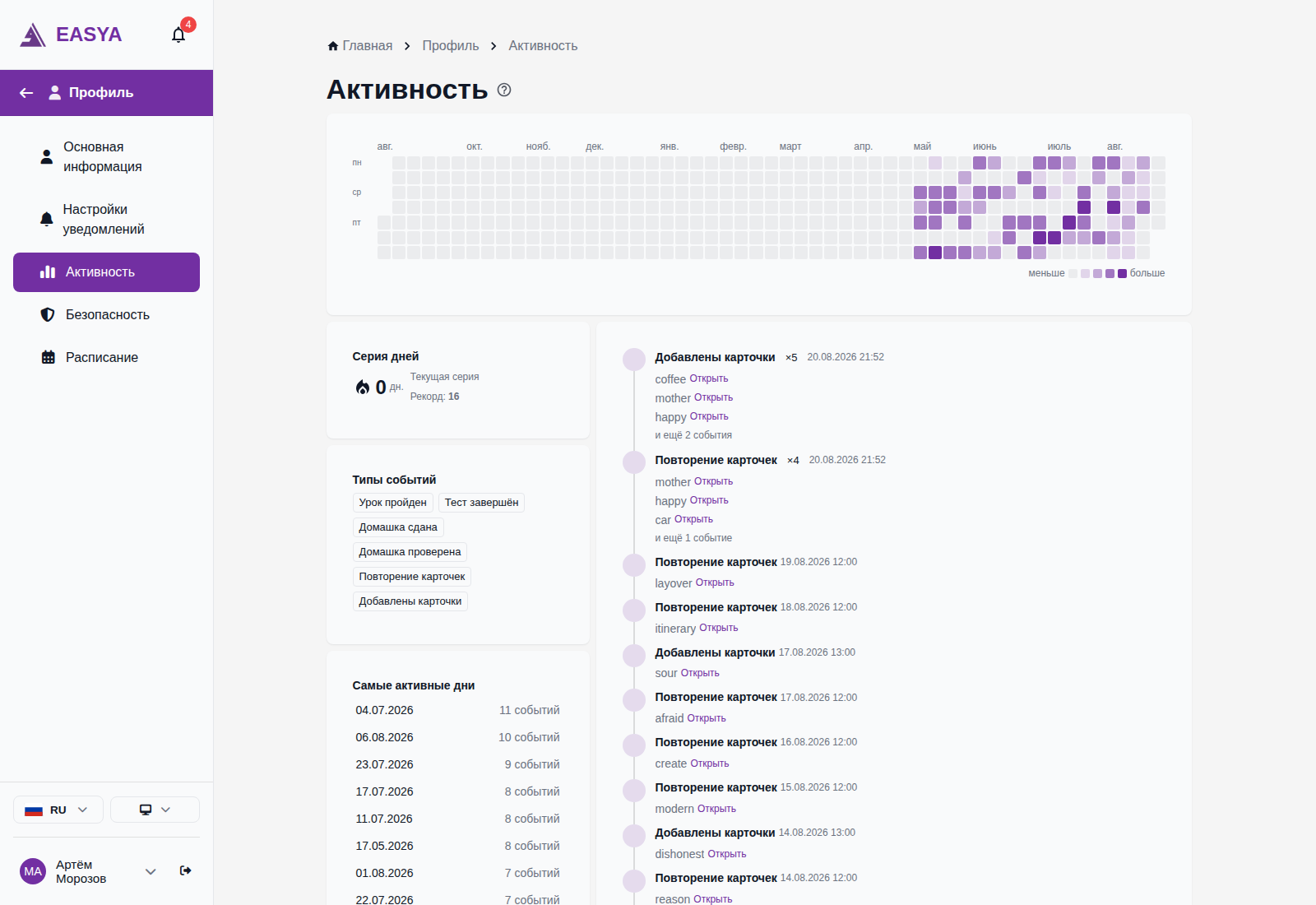This screenshot has height=905, width=1316.
Task: Open the afraid card link
Action: point(707,718)
